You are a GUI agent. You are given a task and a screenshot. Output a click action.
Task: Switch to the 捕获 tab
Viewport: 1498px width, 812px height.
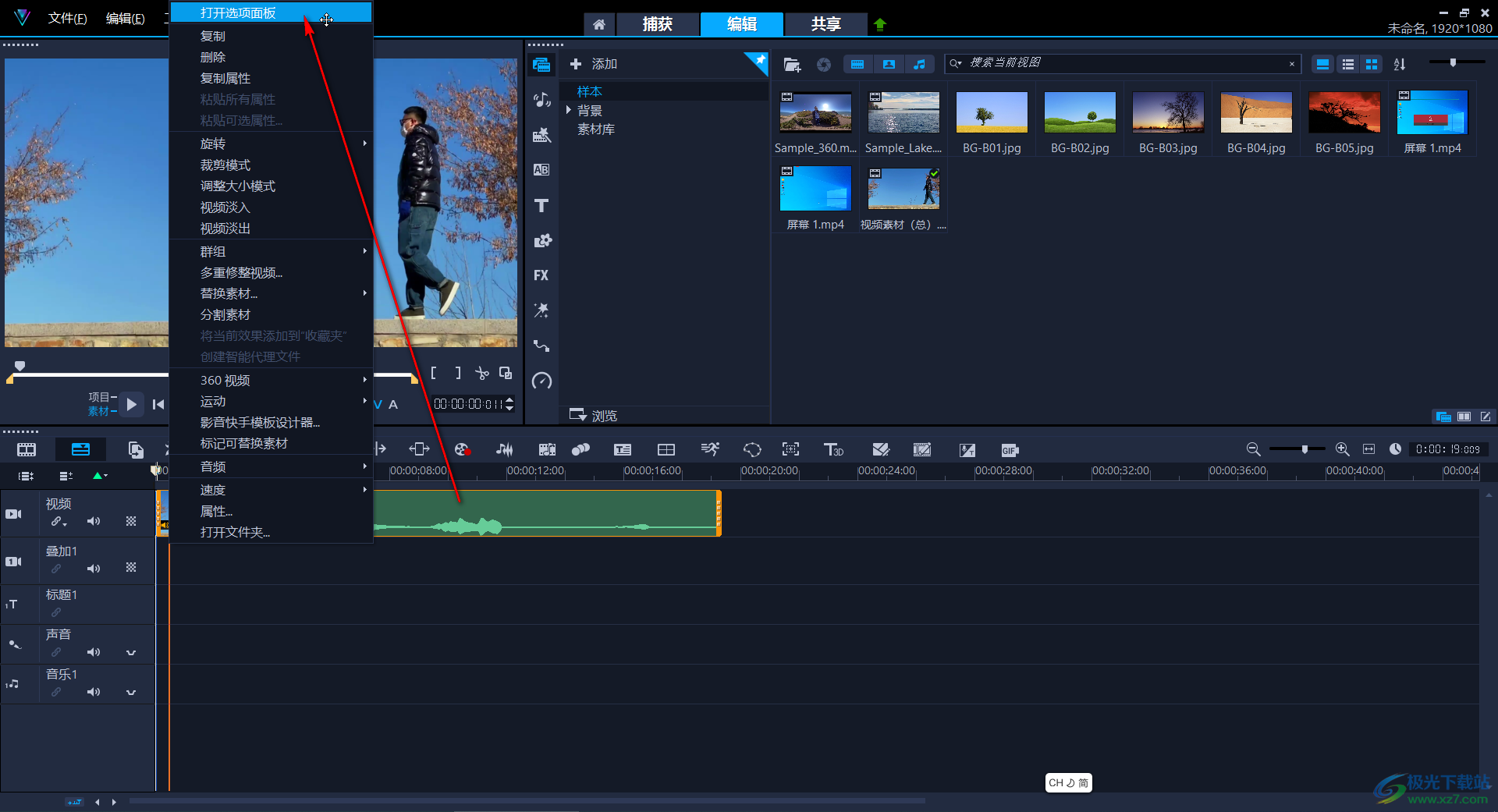657,24
